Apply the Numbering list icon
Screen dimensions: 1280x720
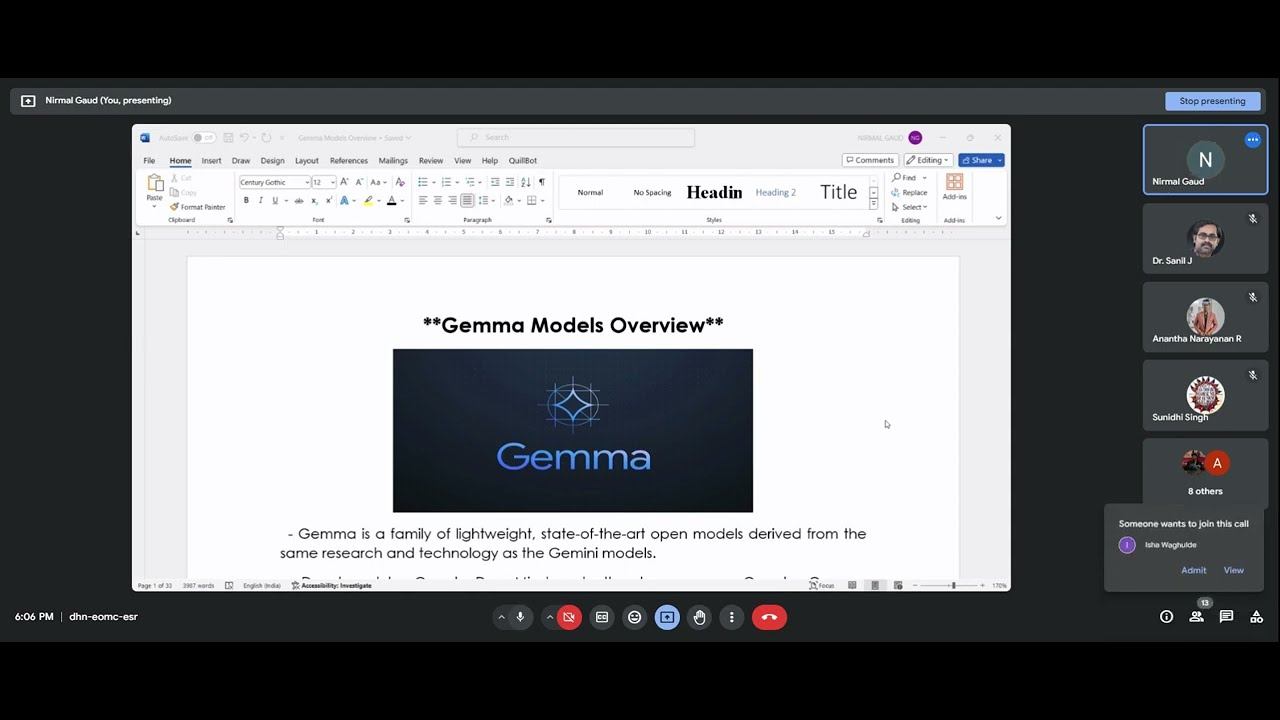tap(446, 182)
